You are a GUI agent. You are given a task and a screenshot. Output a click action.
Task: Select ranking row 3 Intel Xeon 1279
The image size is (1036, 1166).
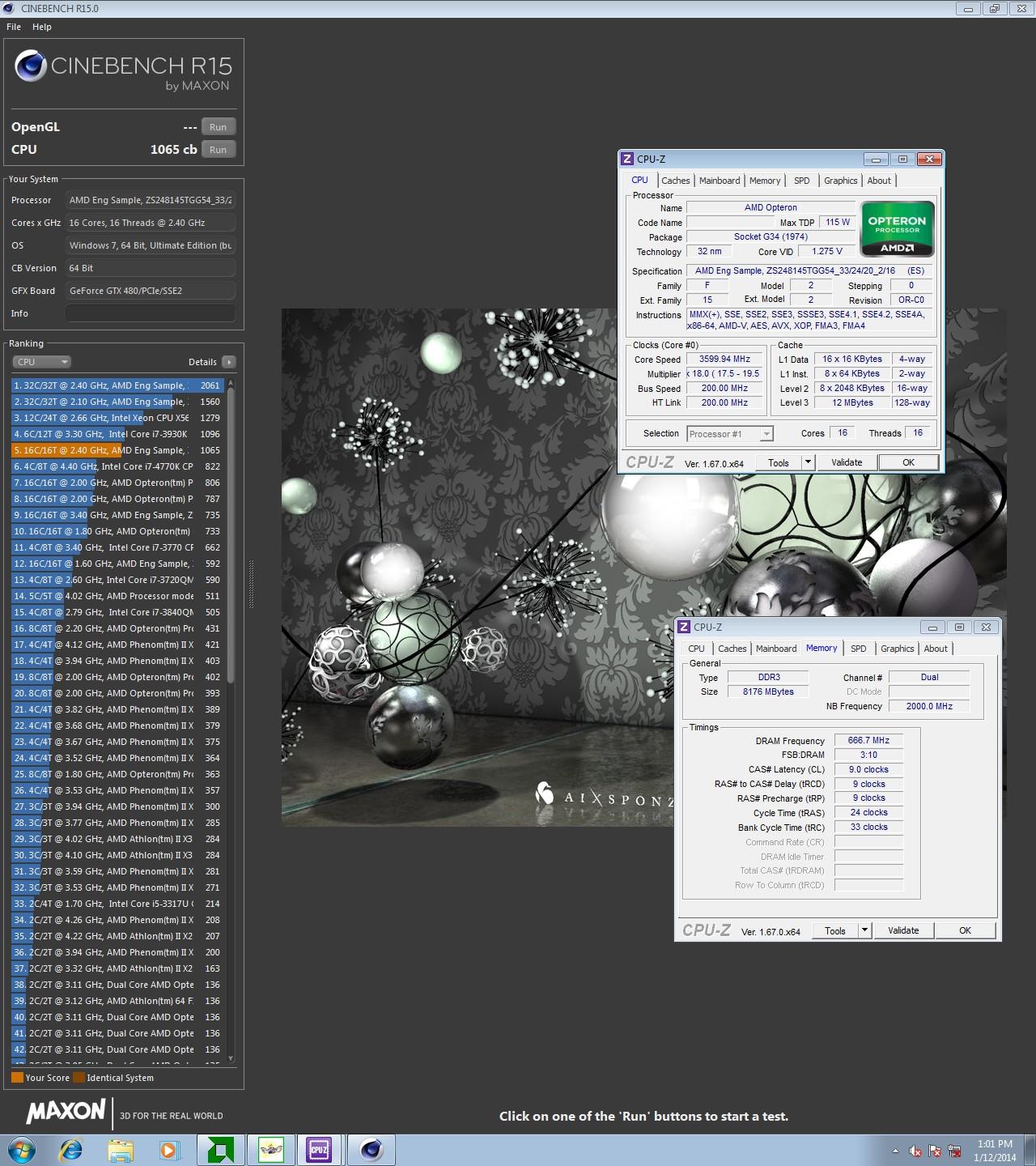117,418
